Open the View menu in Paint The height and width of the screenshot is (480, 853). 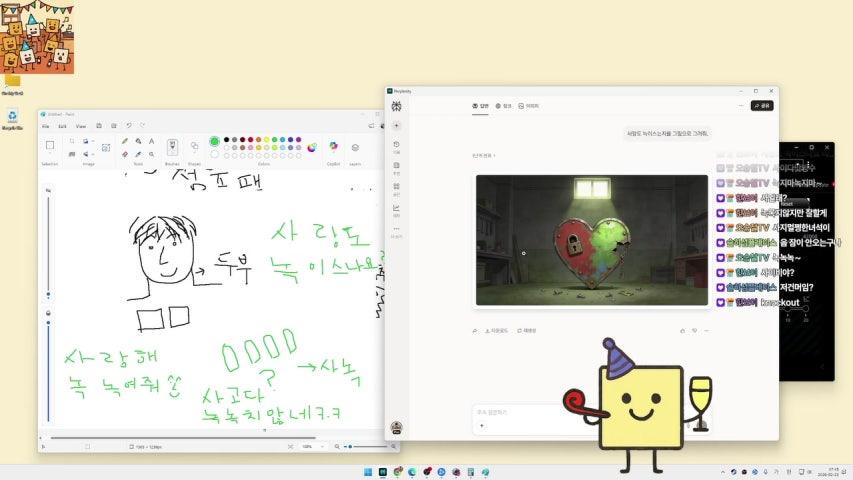(x=81, y=126)
